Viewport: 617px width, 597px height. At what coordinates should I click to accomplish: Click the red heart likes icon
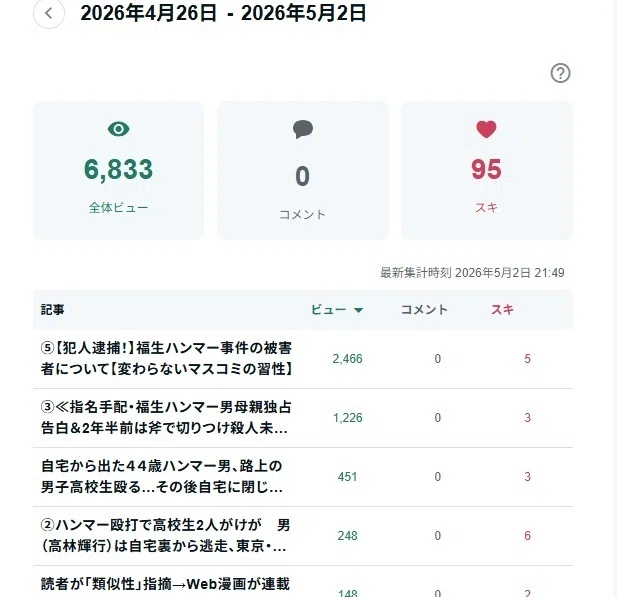pyautogui.click(x=486, y=129)
